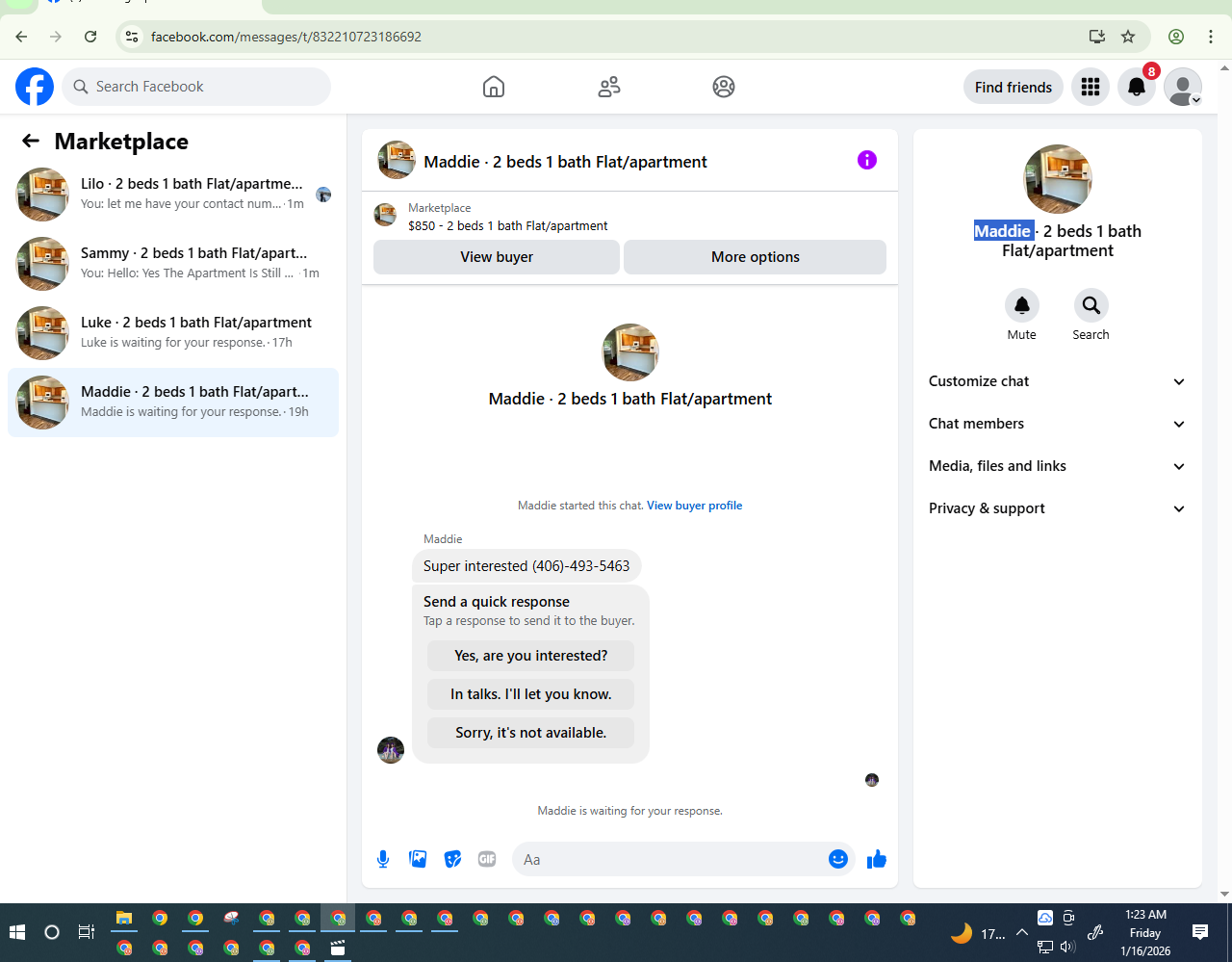Click the Search Facebook field

point(197,87)
